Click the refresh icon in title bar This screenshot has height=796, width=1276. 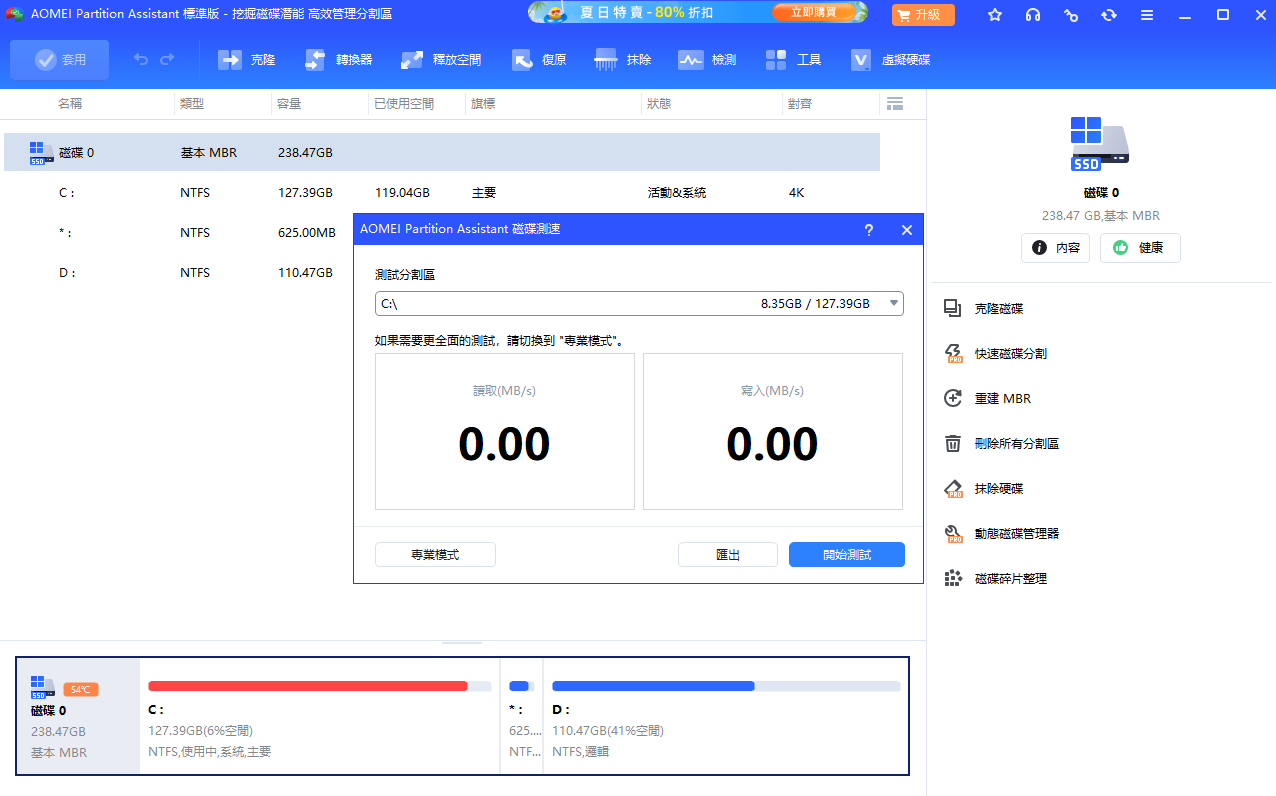pyautogui.click(x=1109, y=15)
